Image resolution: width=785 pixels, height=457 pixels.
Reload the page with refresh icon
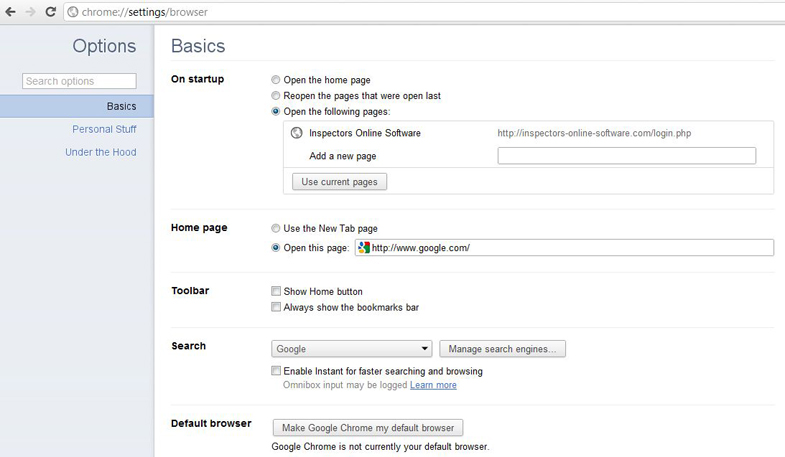tap(50, 12)
